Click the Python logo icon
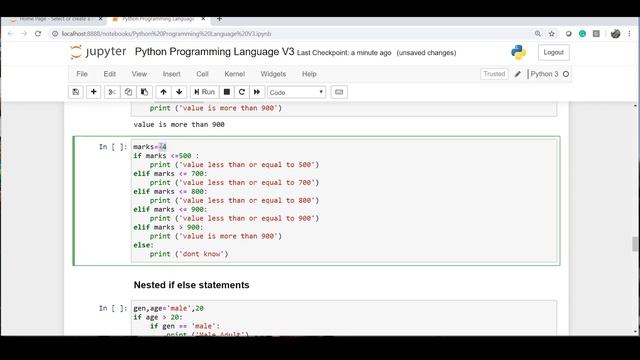The image size is (640, 360). tap(518, 52)
